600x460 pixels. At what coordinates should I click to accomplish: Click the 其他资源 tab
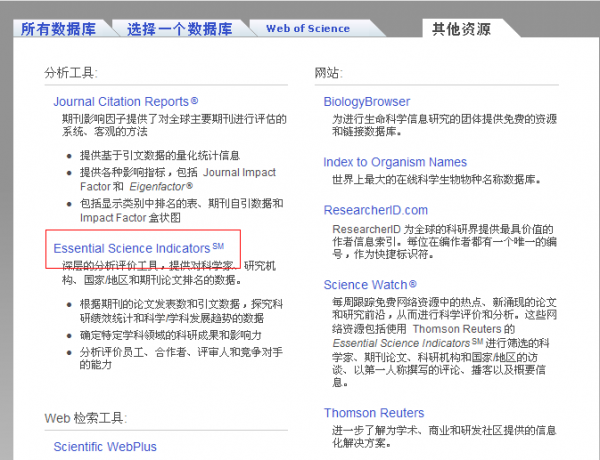461,29
